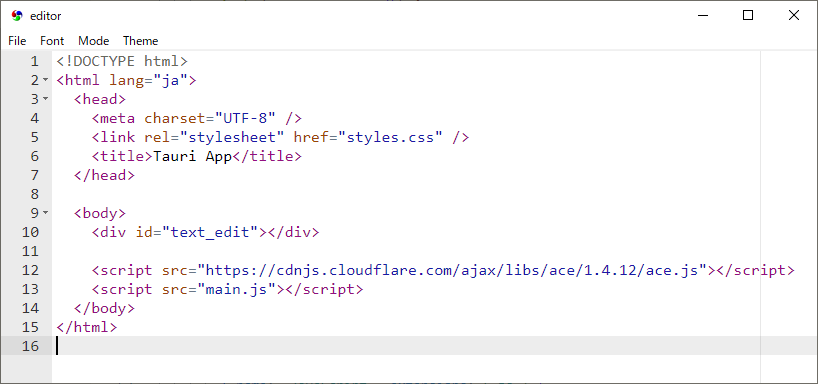This screenshot has height=384, width=818.
Task: Click the "Tauri App" title text
Action: point(192,156)
